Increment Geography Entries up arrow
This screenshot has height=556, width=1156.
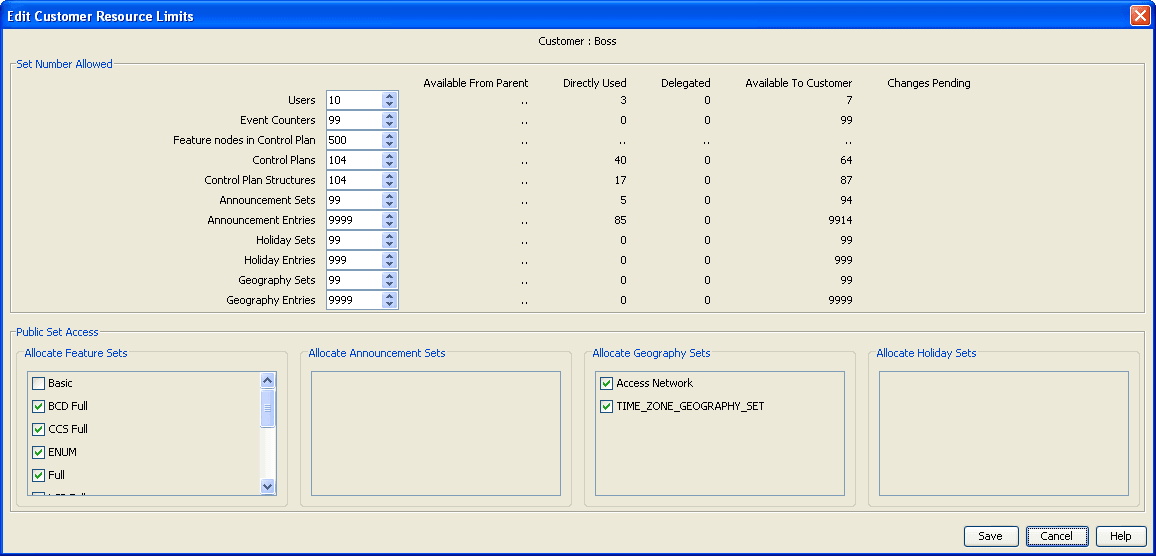pyautogui.click(x=389, y=296)
